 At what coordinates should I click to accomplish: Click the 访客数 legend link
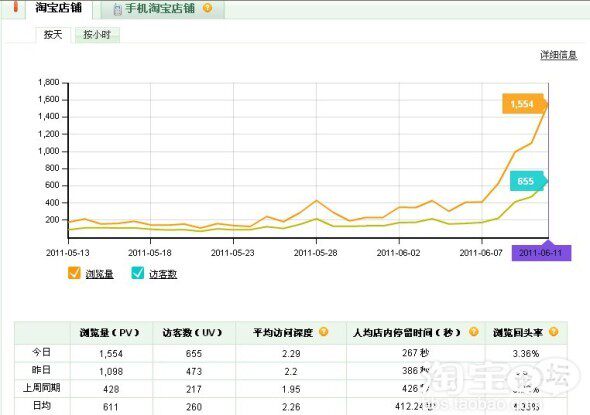tap(163, 274)
